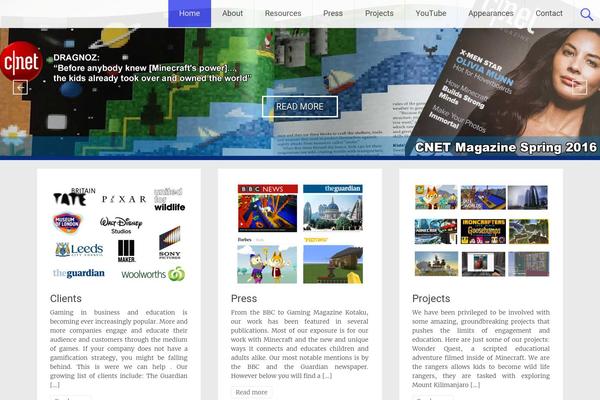Click the United for Wildlife logo
600x400 pixels.
(170, 199)
